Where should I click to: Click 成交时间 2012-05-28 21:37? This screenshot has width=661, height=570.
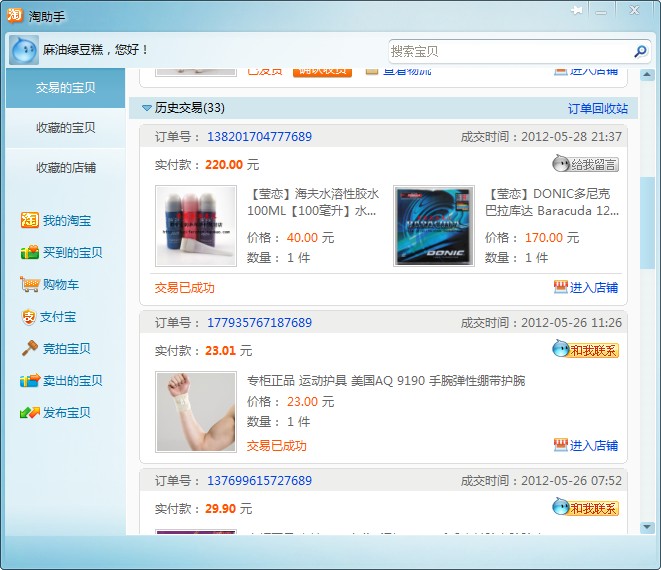541,137
